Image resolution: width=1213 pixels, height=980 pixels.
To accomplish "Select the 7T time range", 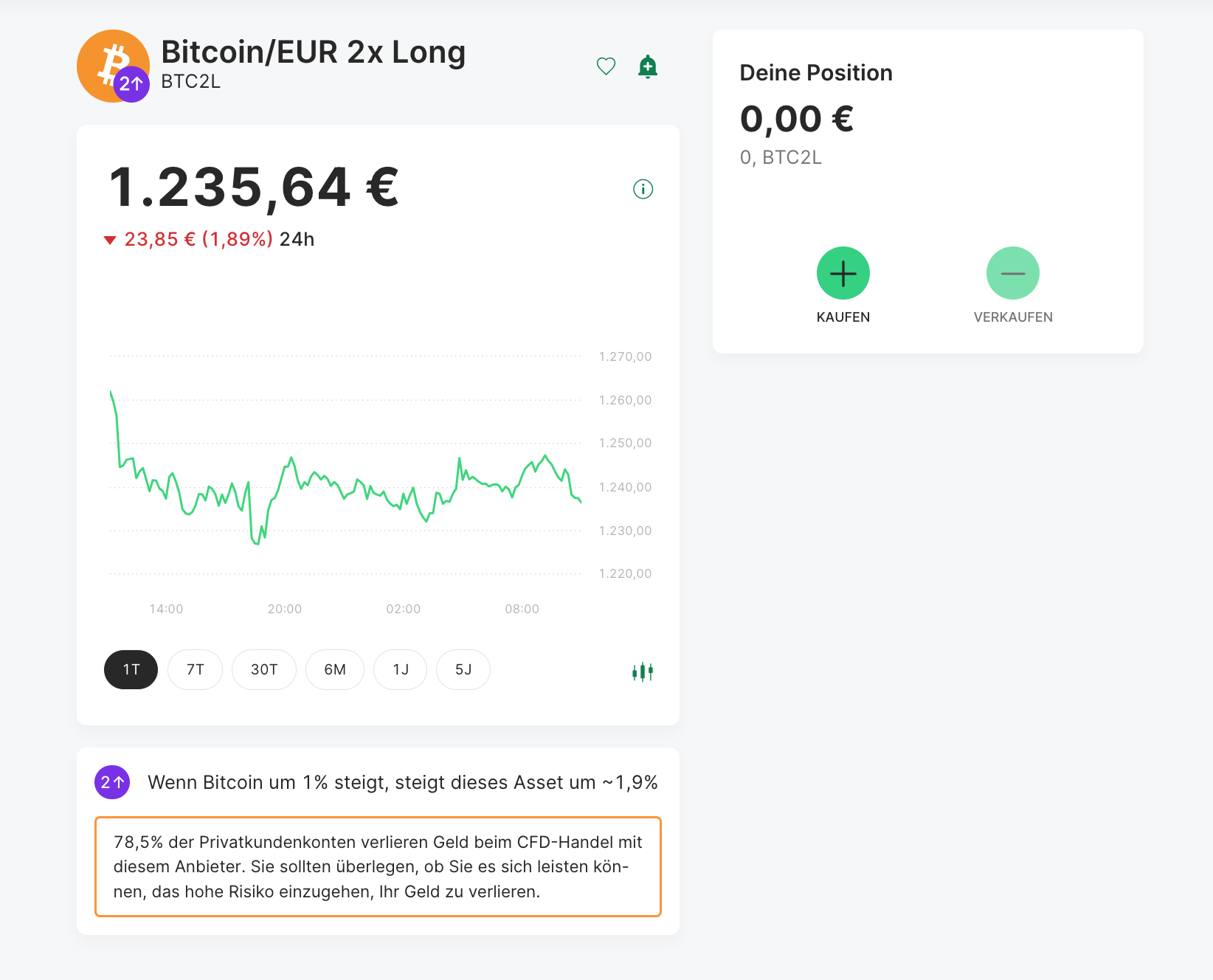I will pos(195,669).
